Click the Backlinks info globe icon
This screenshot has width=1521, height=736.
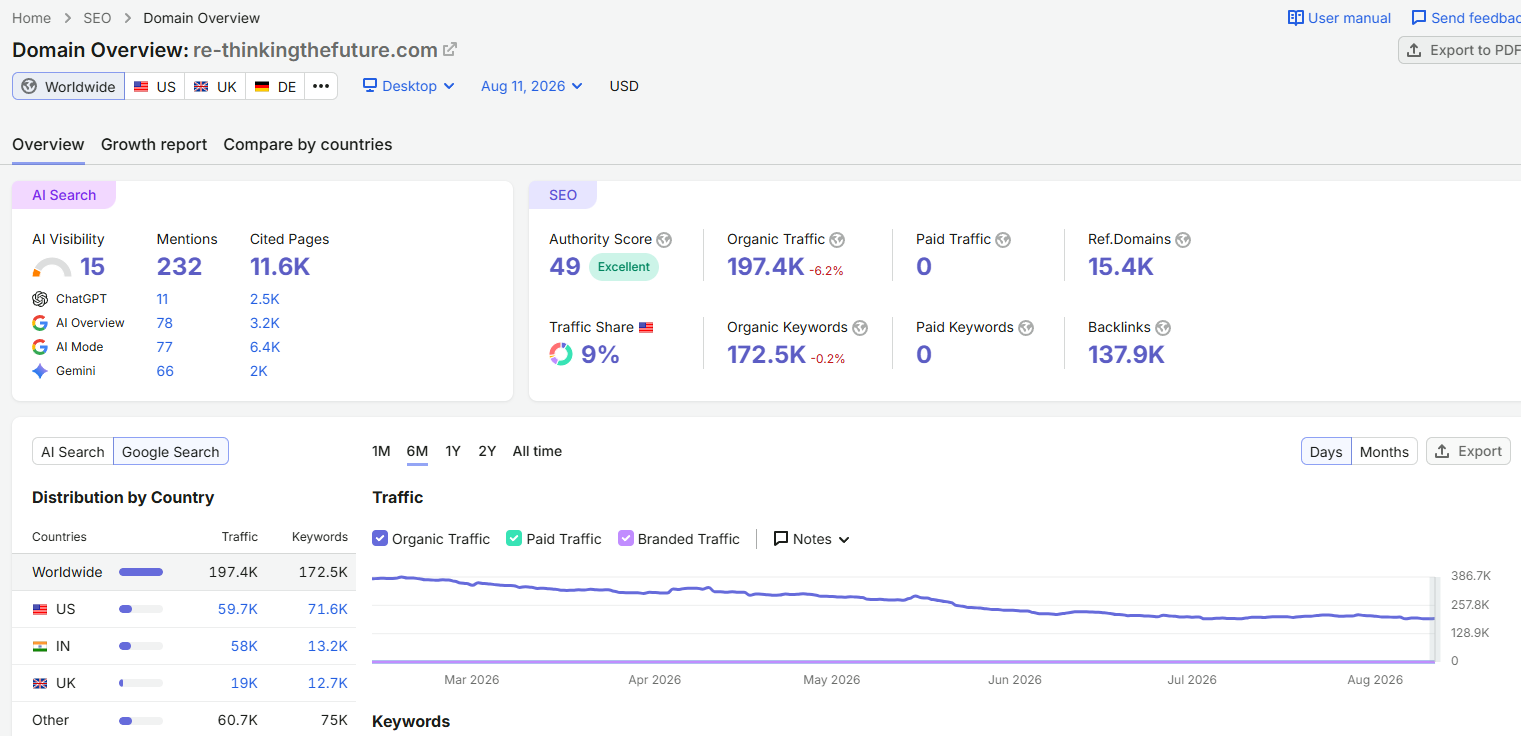(1163, 328)
